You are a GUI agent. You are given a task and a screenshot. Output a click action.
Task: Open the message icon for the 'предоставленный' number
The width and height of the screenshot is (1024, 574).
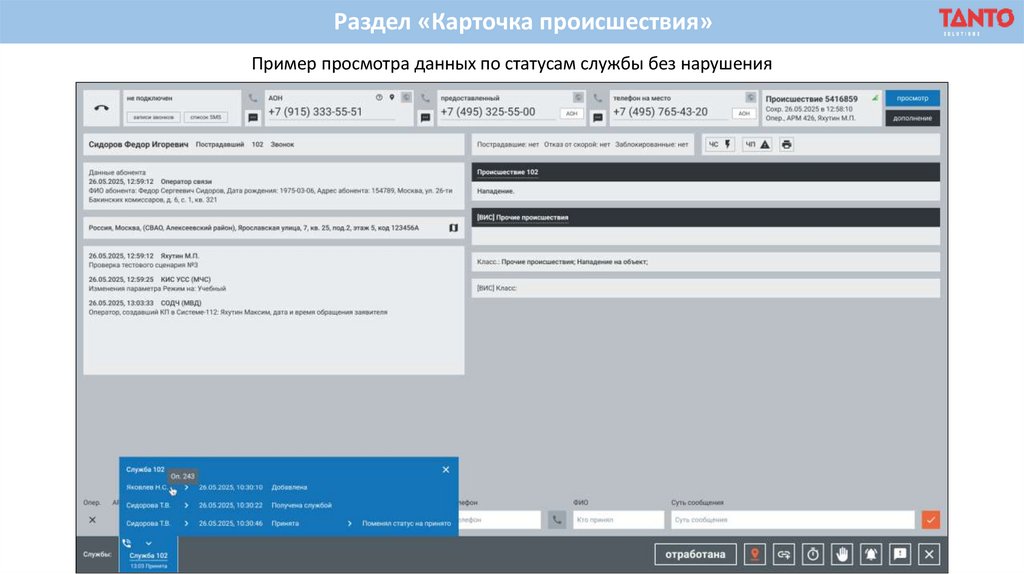(x=425, y=118)
